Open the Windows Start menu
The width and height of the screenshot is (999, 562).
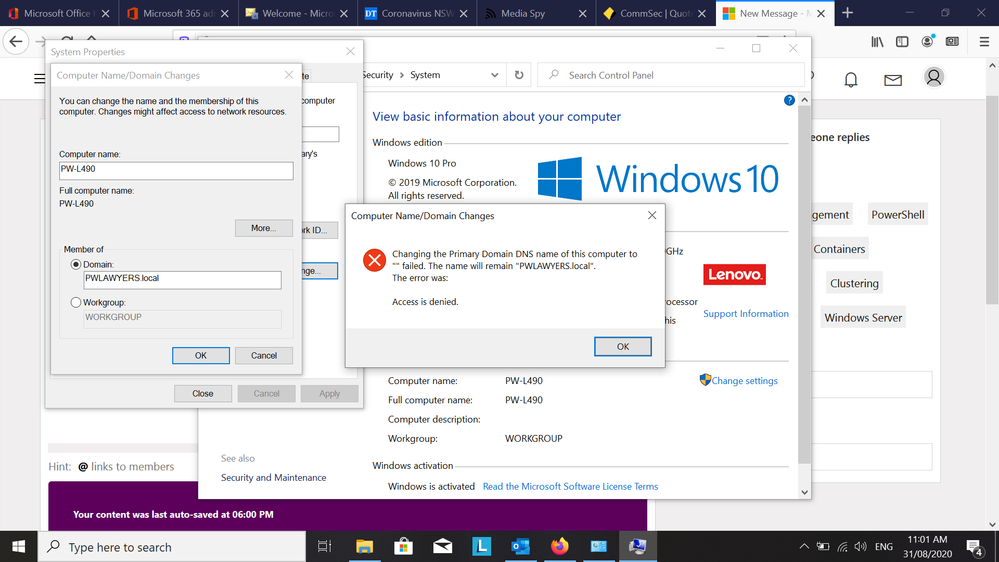18,547
